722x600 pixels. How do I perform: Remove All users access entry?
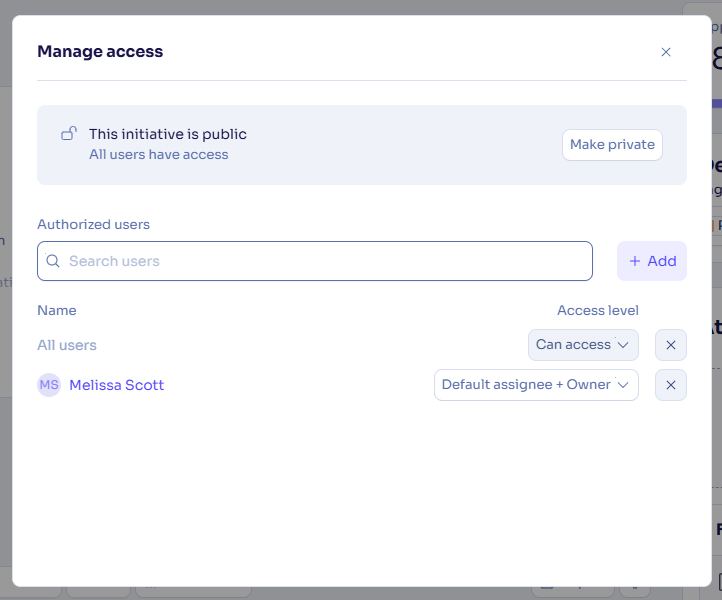(670, 344)
